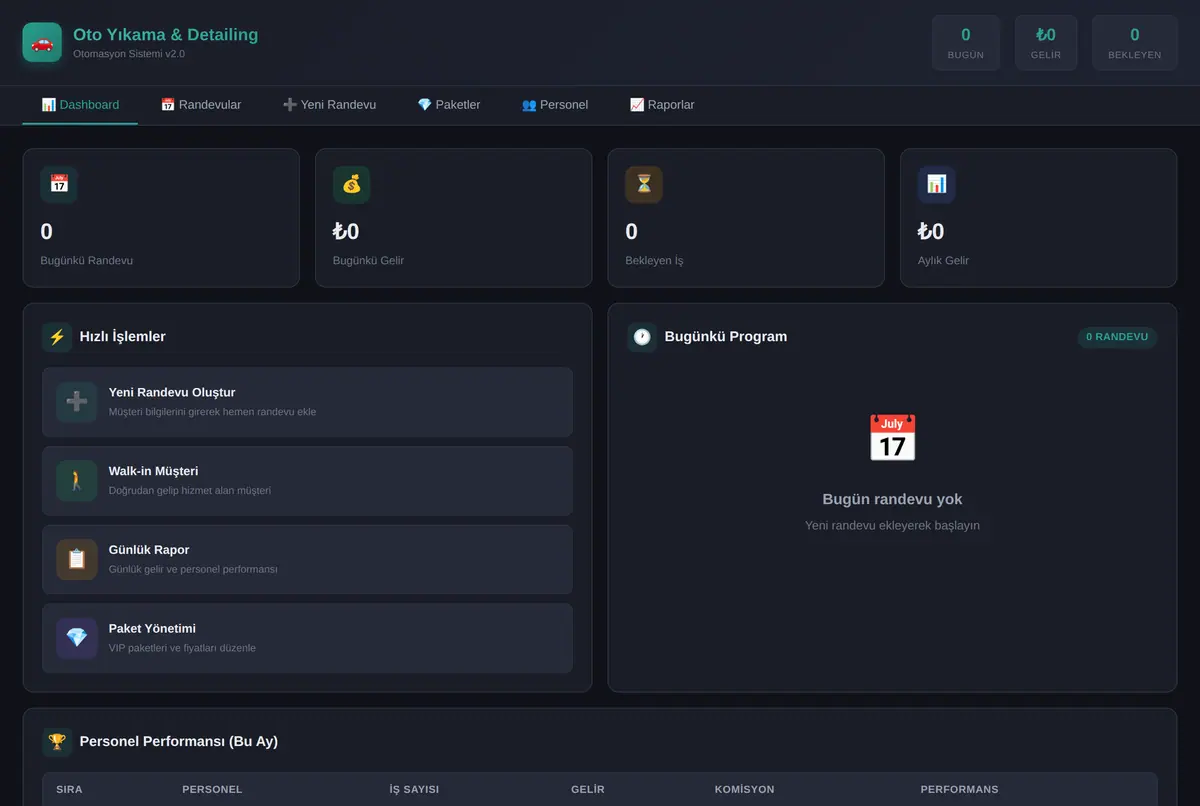Image resolution: width=1200 pixels, height=806 pixels.
Task: Click the diamond icon for Paket Yönetimi
Action: (x=77, y=638)
